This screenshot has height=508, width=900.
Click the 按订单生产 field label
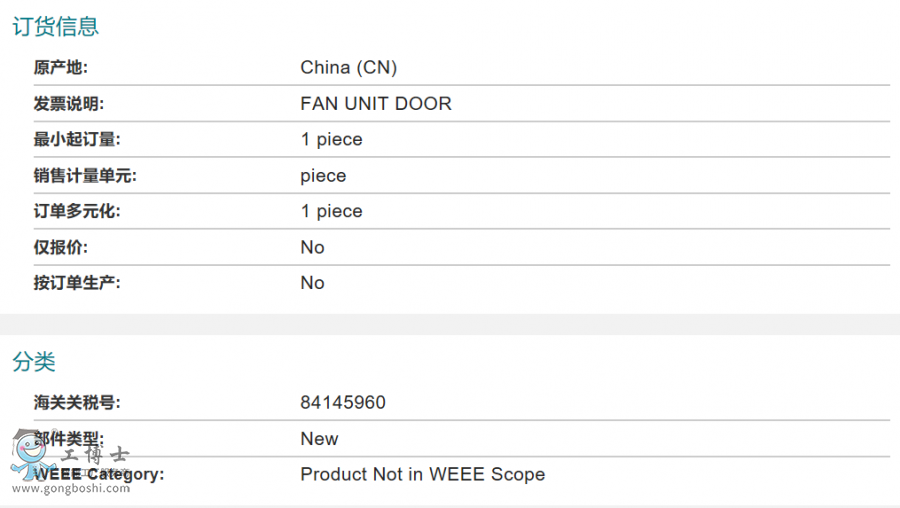pyautogui.click(x=77, y=283)
